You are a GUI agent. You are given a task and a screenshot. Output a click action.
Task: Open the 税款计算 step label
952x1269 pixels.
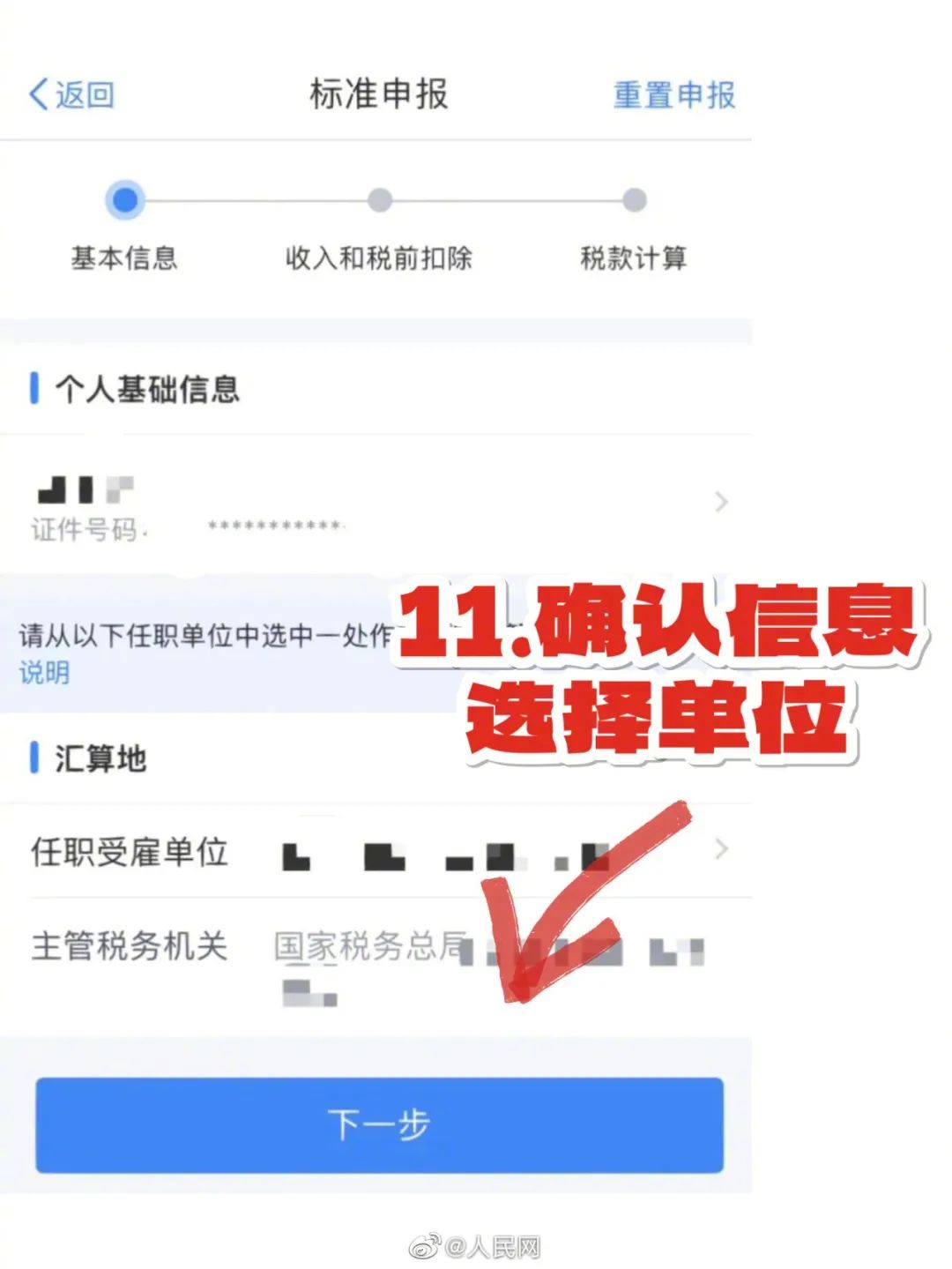pyautogui.click(x=634, y=258)
